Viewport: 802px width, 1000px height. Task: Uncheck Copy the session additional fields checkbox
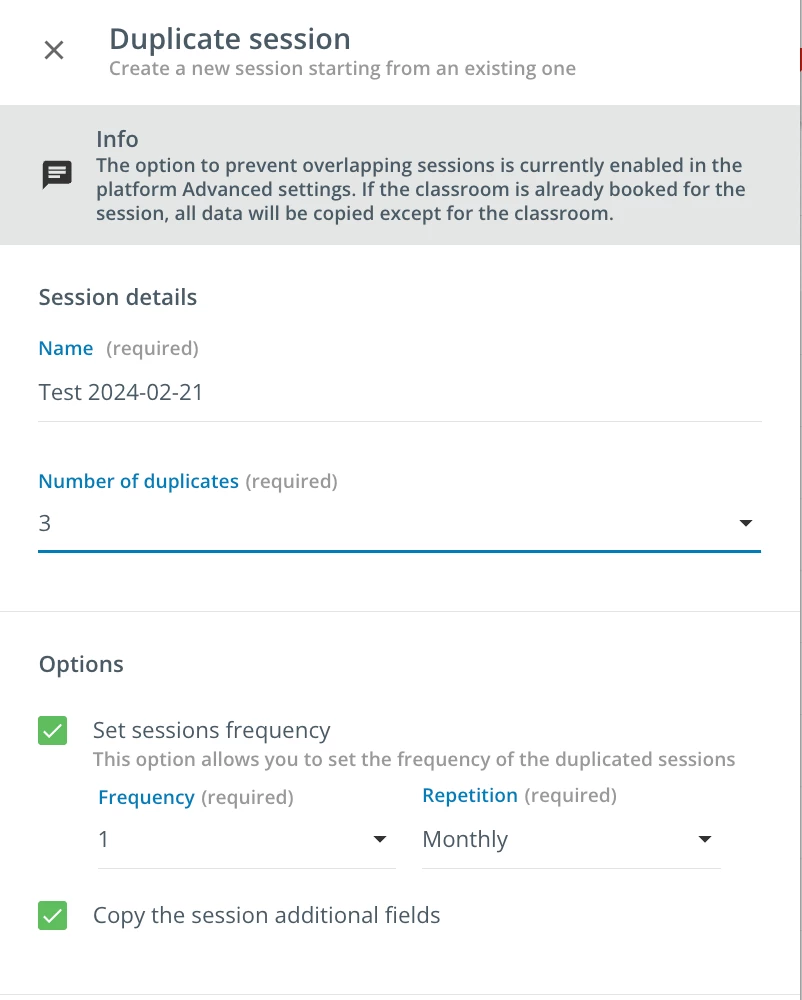coord(52,915)
